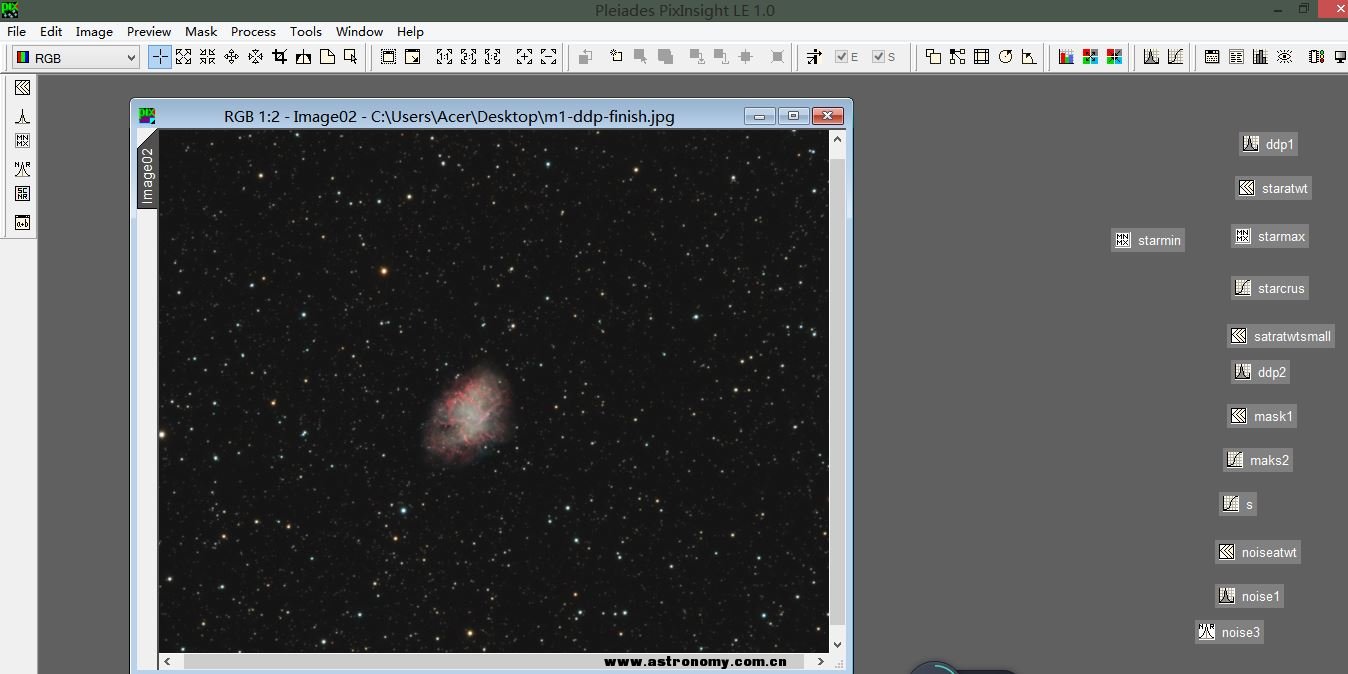Open the NR noise reduction sidebar tool
This screenshot has width=1348, height=674.
pyautogui.click(x=22, y=168)
